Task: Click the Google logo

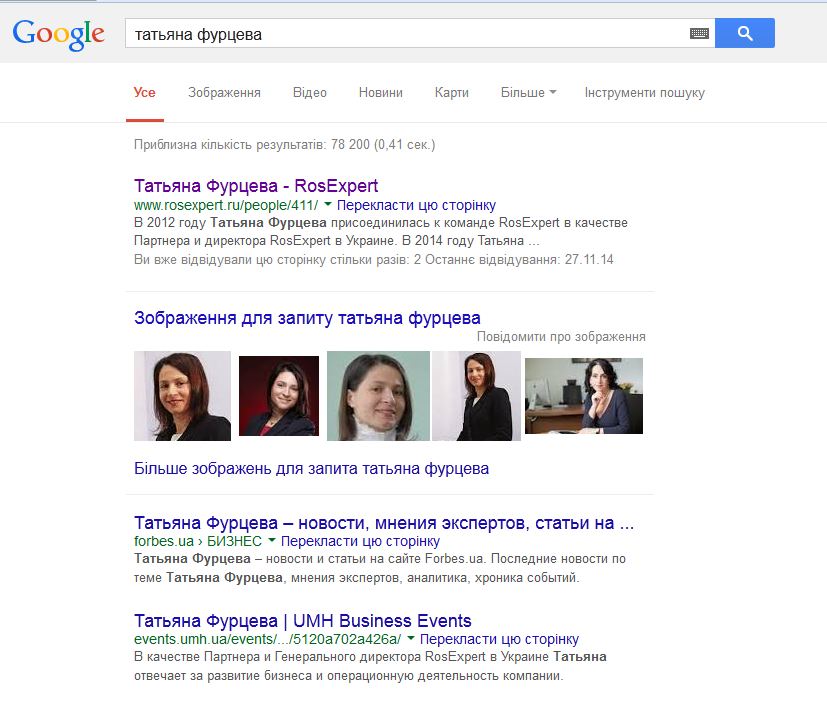Action: tap(58, 34)
